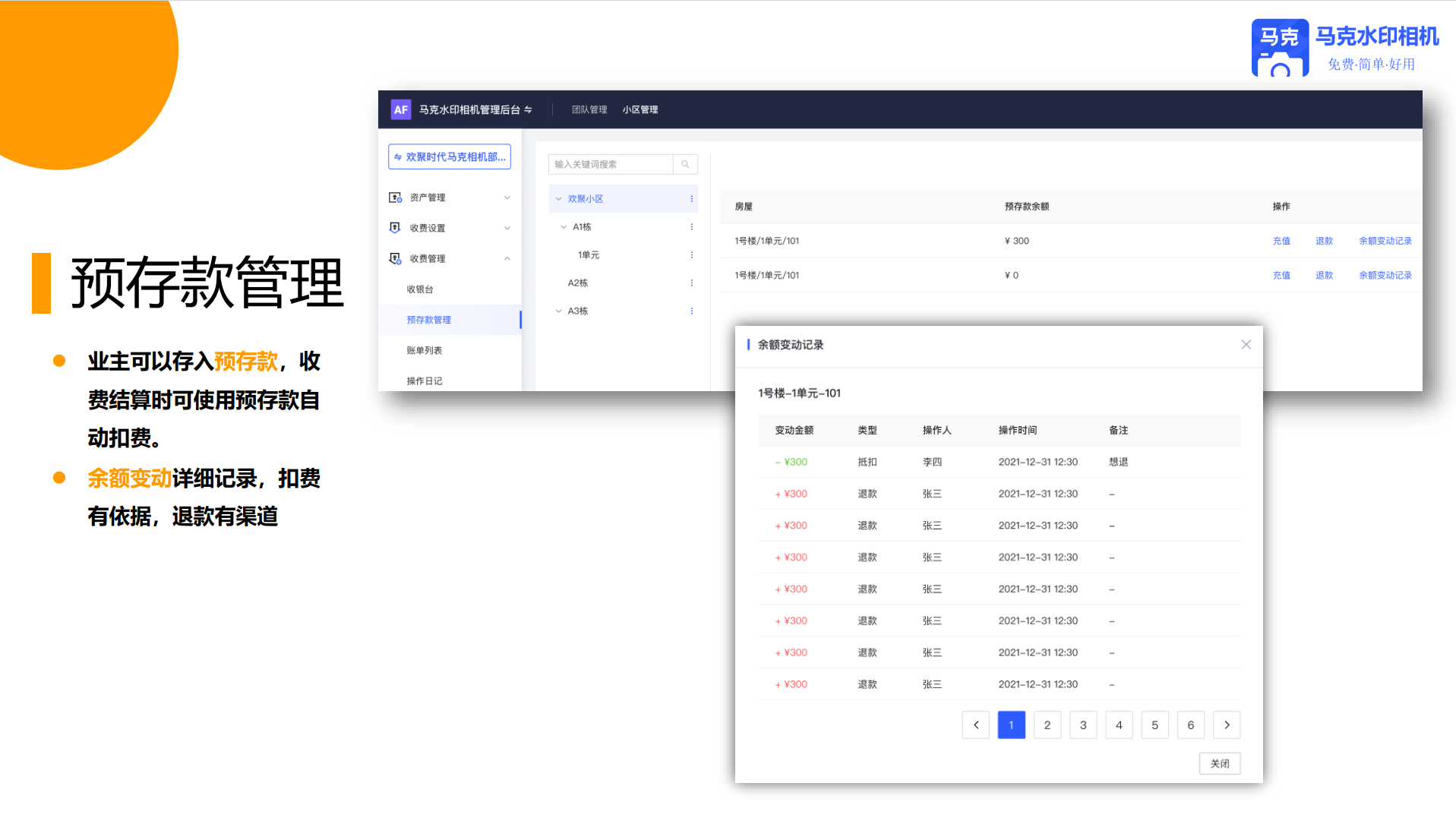Click the 想退 remark cell
Image resolution: width=1456 pixels, height=818 pixels.
pyautogui.click(x=1118, y=463)
